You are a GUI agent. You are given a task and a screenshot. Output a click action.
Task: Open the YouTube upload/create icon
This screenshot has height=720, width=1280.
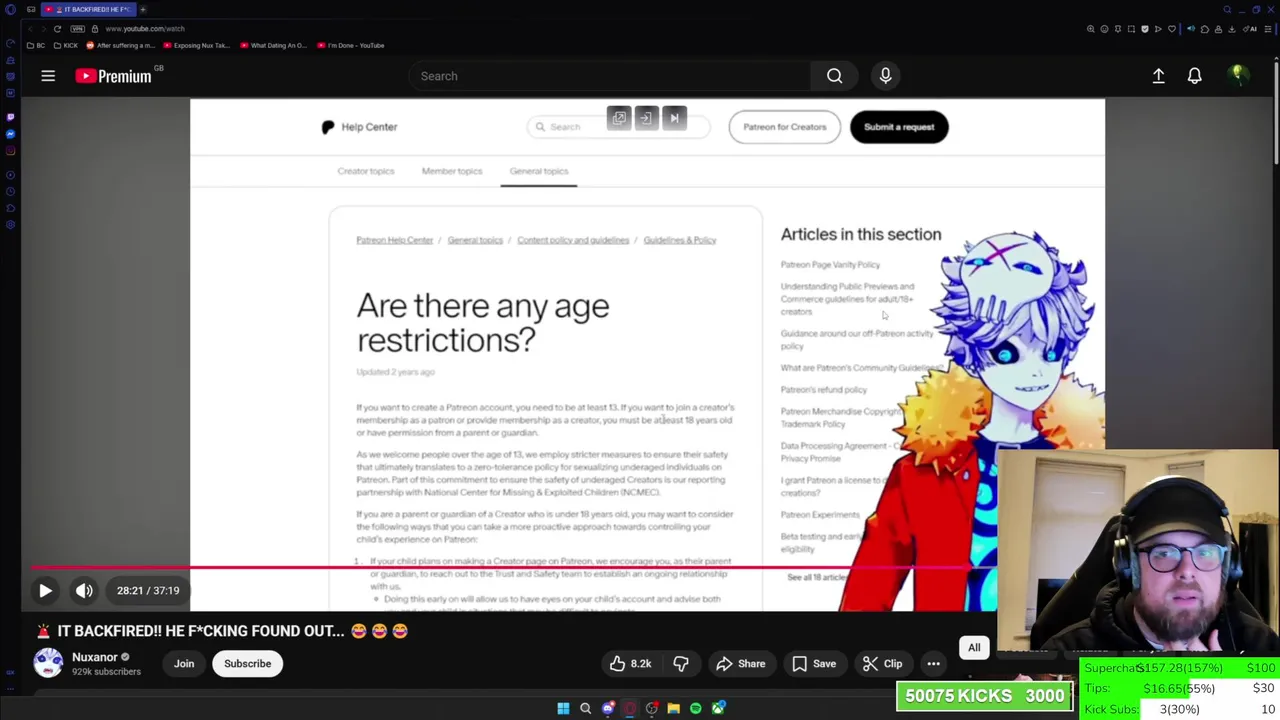(x=1158, y=76)
